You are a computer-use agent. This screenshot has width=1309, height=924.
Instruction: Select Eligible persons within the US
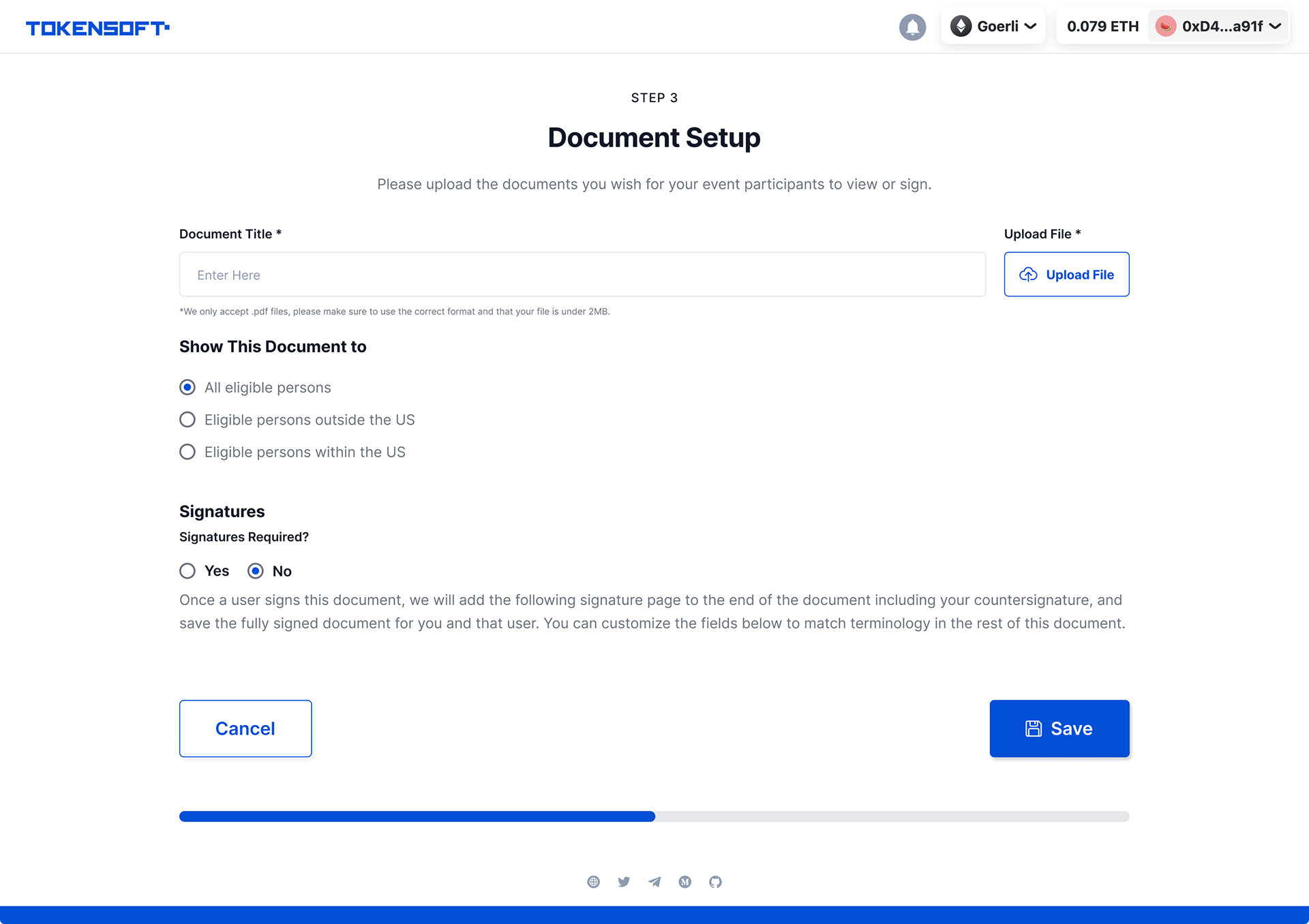[187, 452]
